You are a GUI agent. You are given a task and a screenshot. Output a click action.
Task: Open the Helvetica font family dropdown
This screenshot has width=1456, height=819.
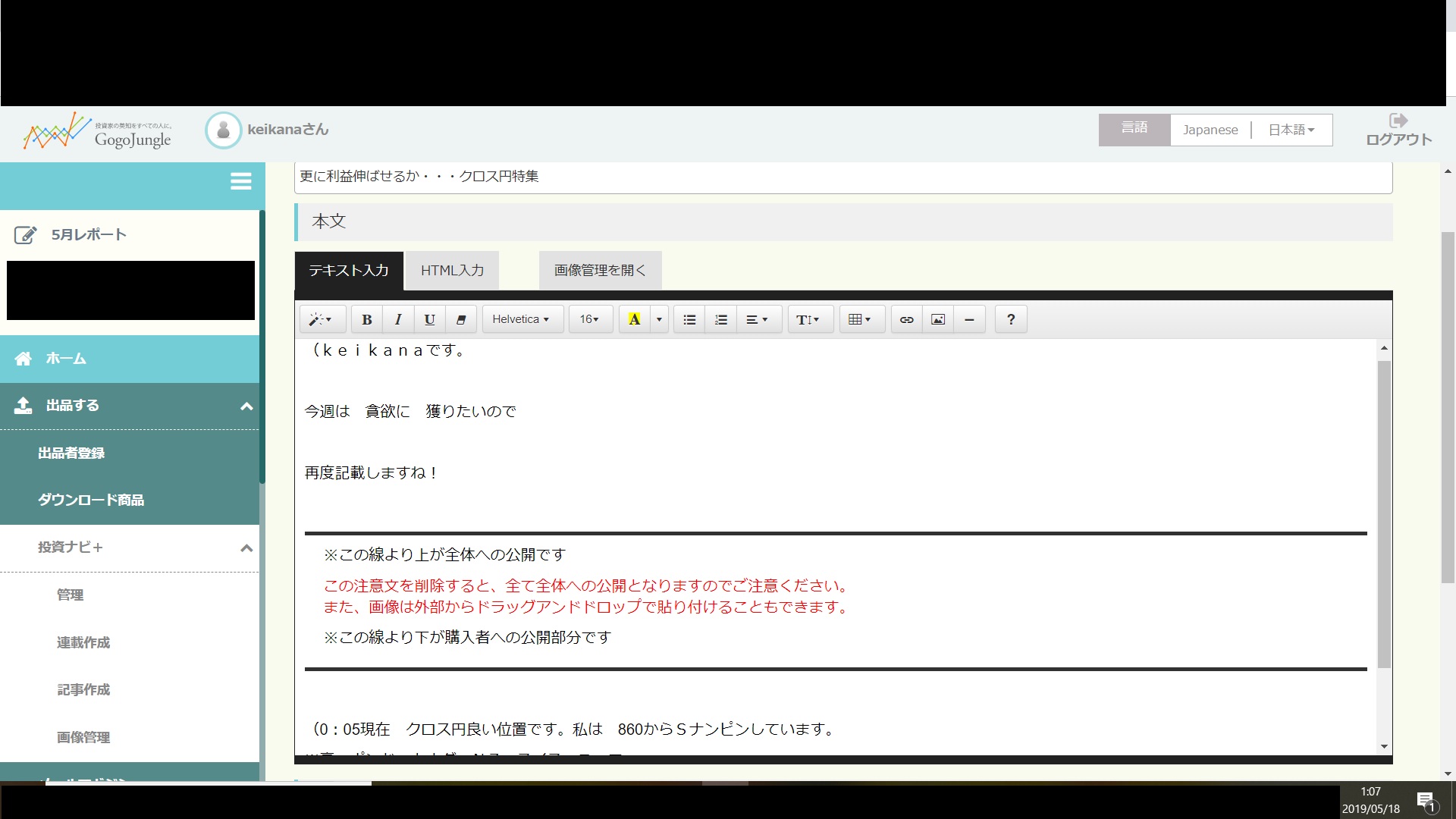[x=522, y=319]
